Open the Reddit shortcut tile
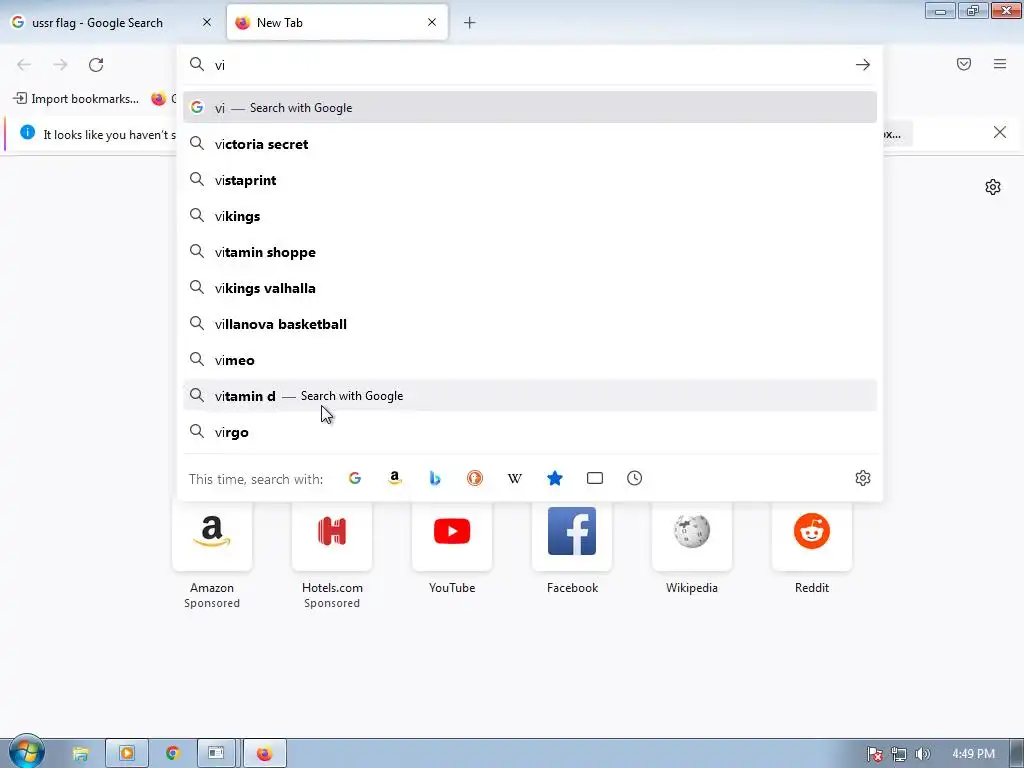Screen dimensions: 1024x768 tap(812, 536)
